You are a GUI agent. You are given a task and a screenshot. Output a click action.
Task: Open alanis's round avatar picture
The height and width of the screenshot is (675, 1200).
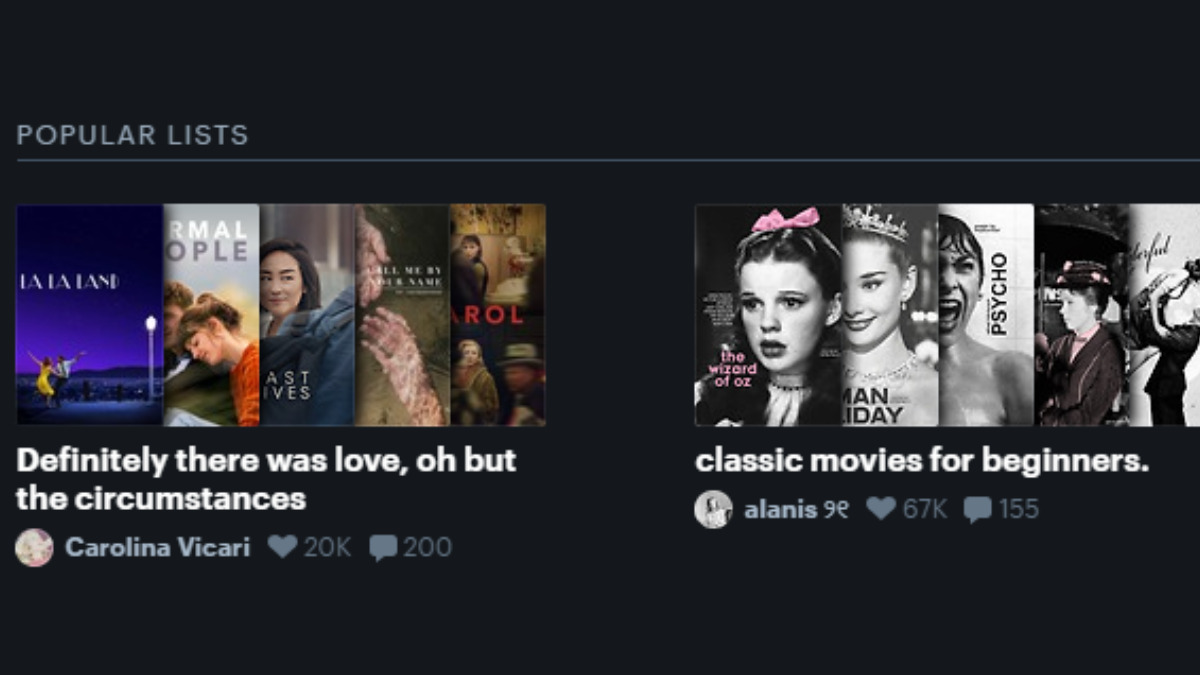[x=713, y=509]
